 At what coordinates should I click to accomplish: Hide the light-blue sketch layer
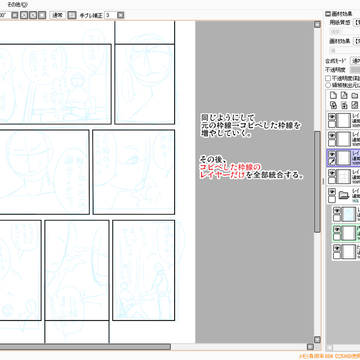[x=337, y=211]
